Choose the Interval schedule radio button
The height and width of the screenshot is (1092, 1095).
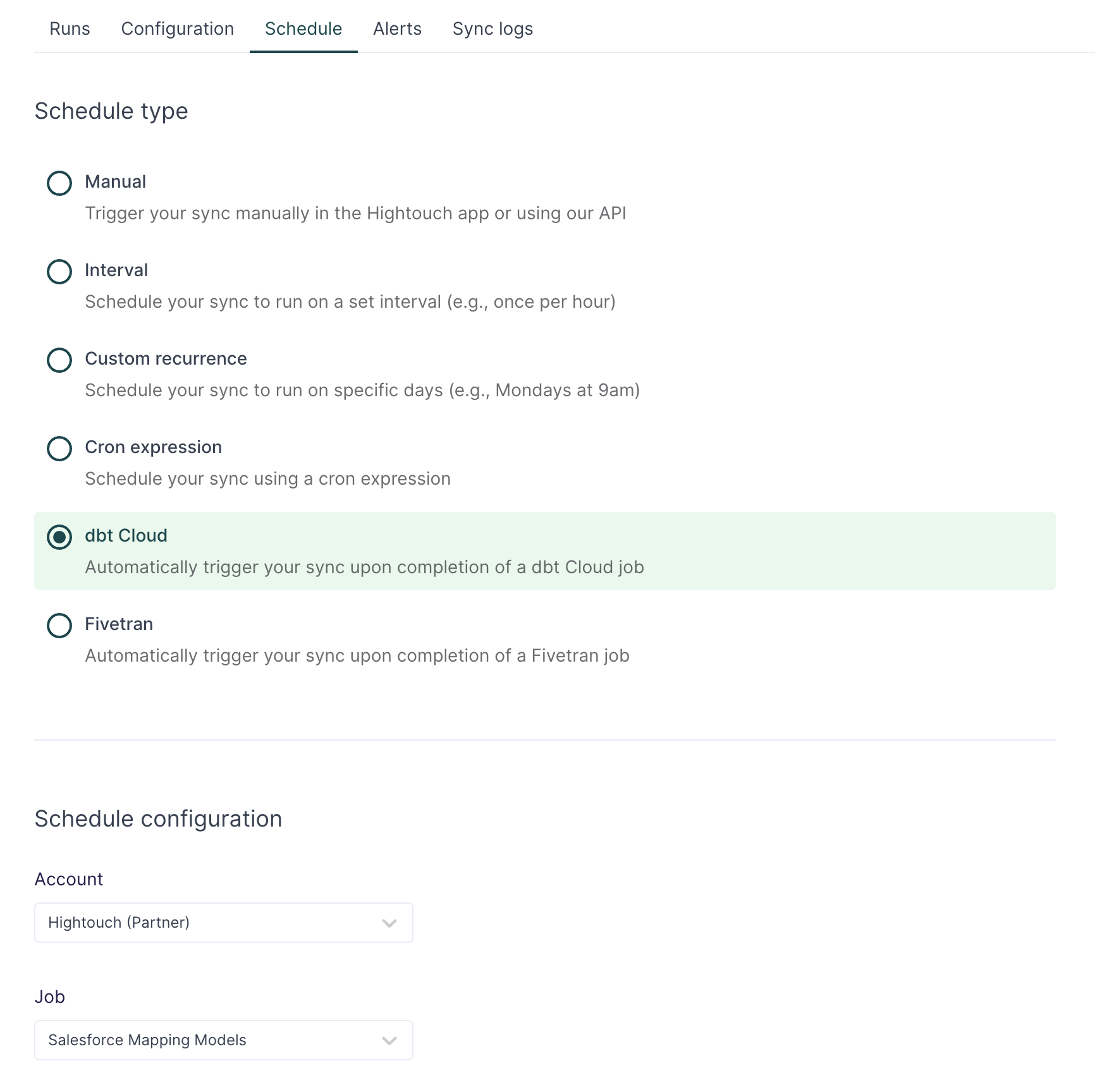pyautogui.click(x=59, y=272)
